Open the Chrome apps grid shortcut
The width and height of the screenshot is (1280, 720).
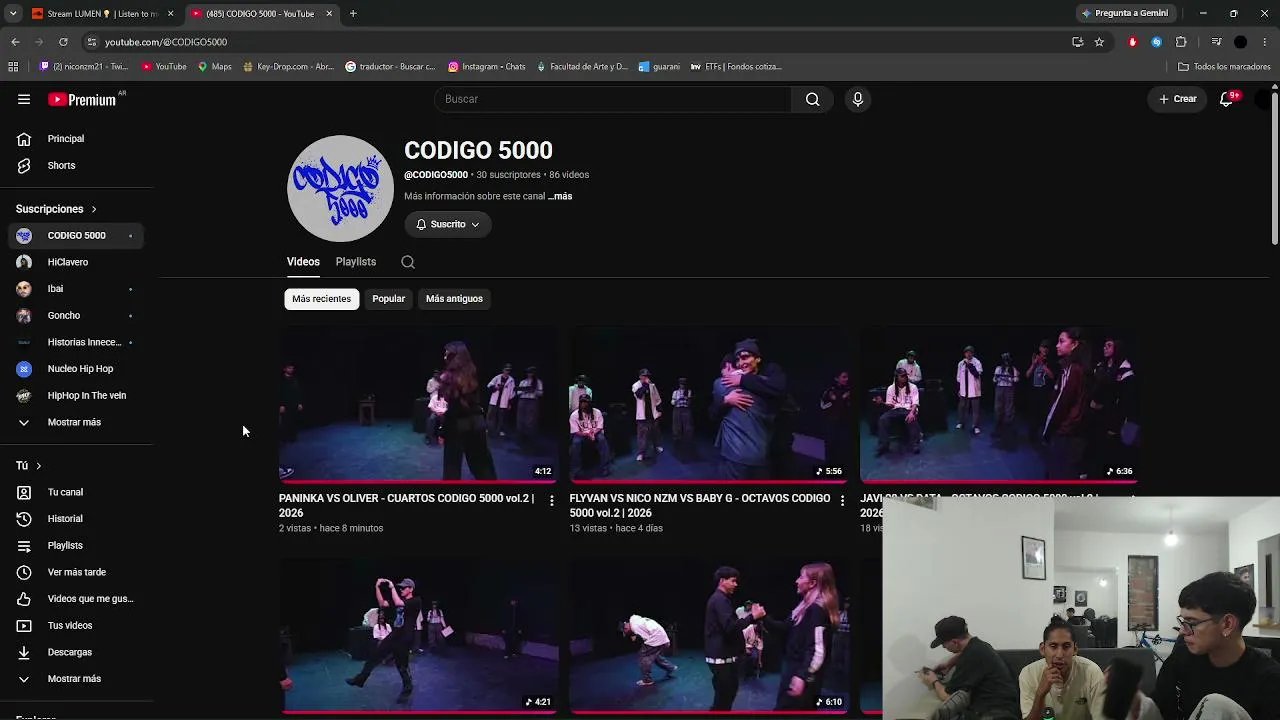pos(13,67)
